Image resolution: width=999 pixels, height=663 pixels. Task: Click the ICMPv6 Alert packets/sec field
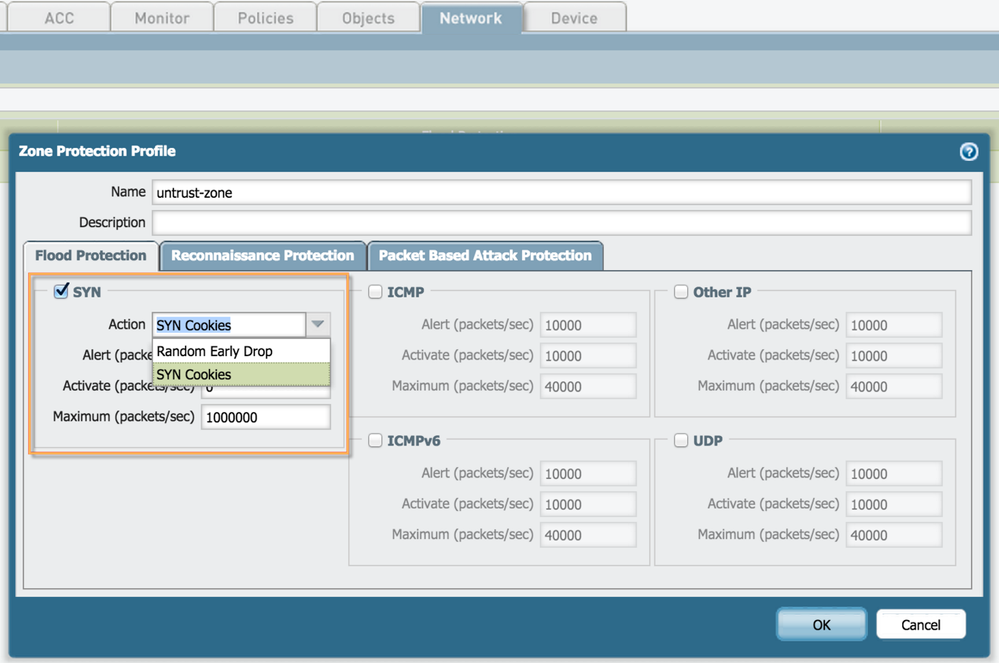point(588,473)
